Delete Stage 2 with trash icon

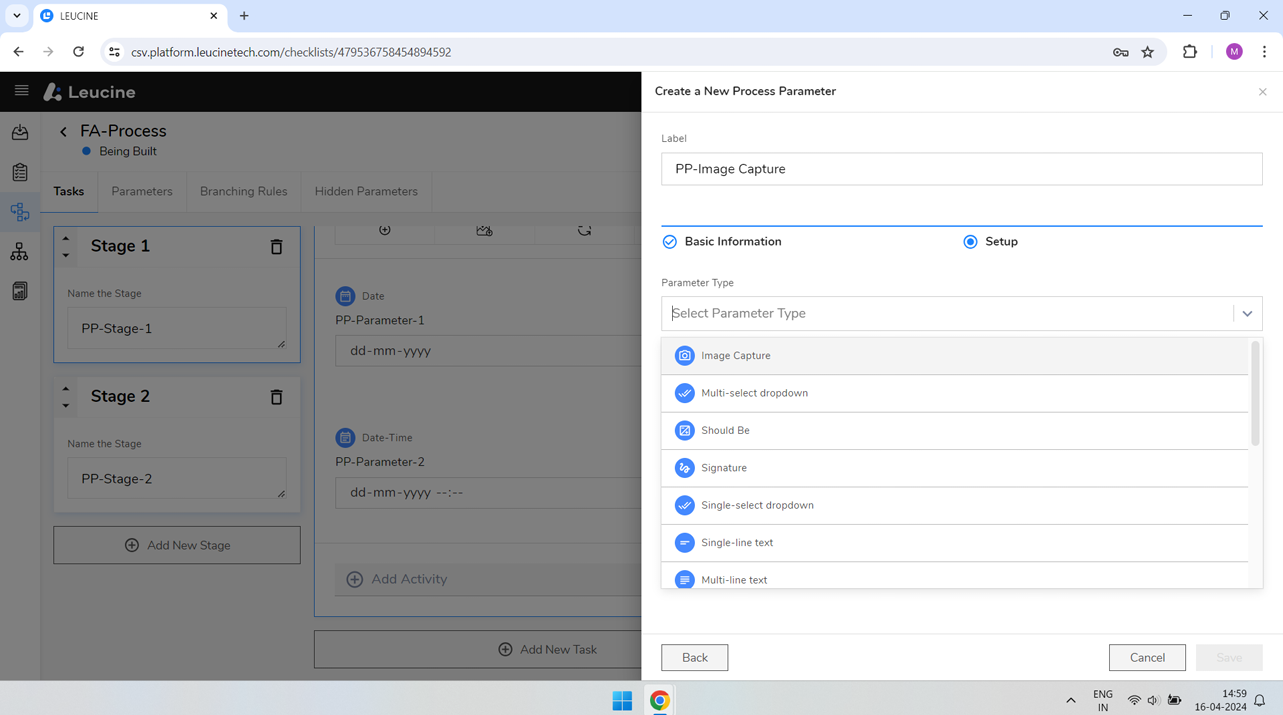click(277, 397)
